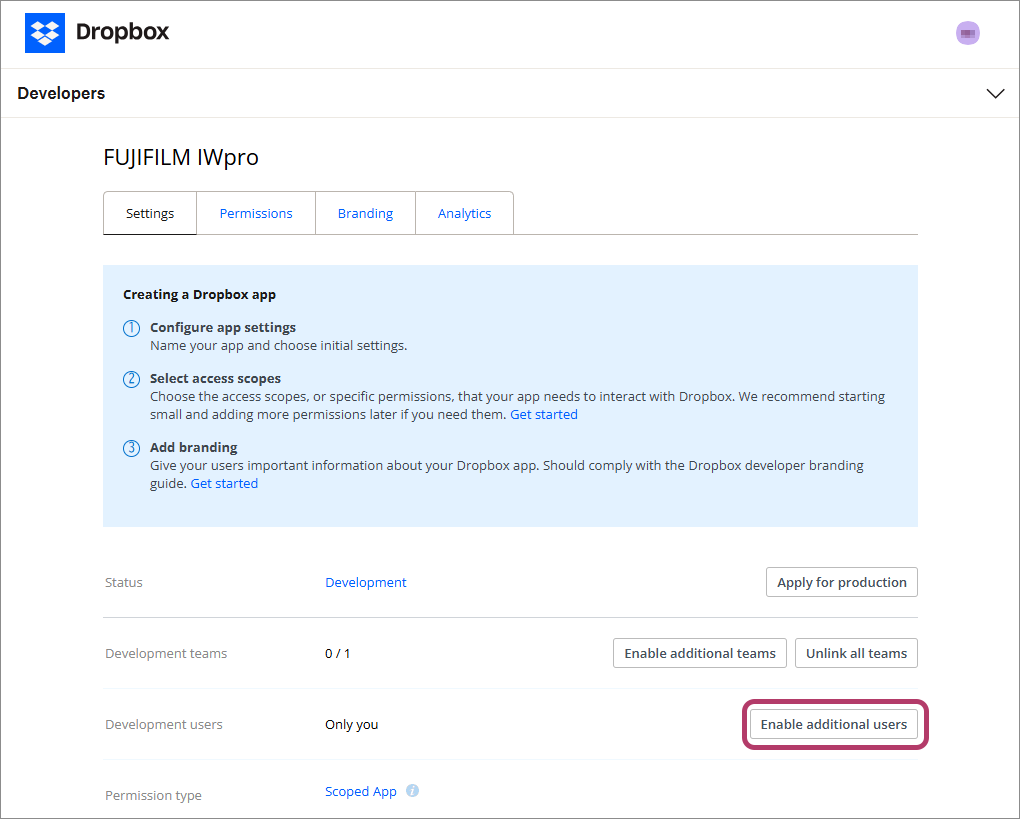Click the info icon beside Scoped App

[412, 791]
